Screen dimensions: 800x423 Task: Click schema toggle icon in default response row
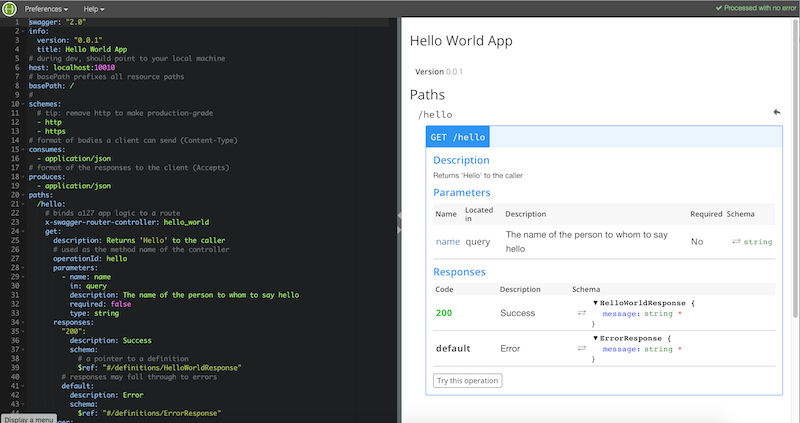tap(582, 349)
